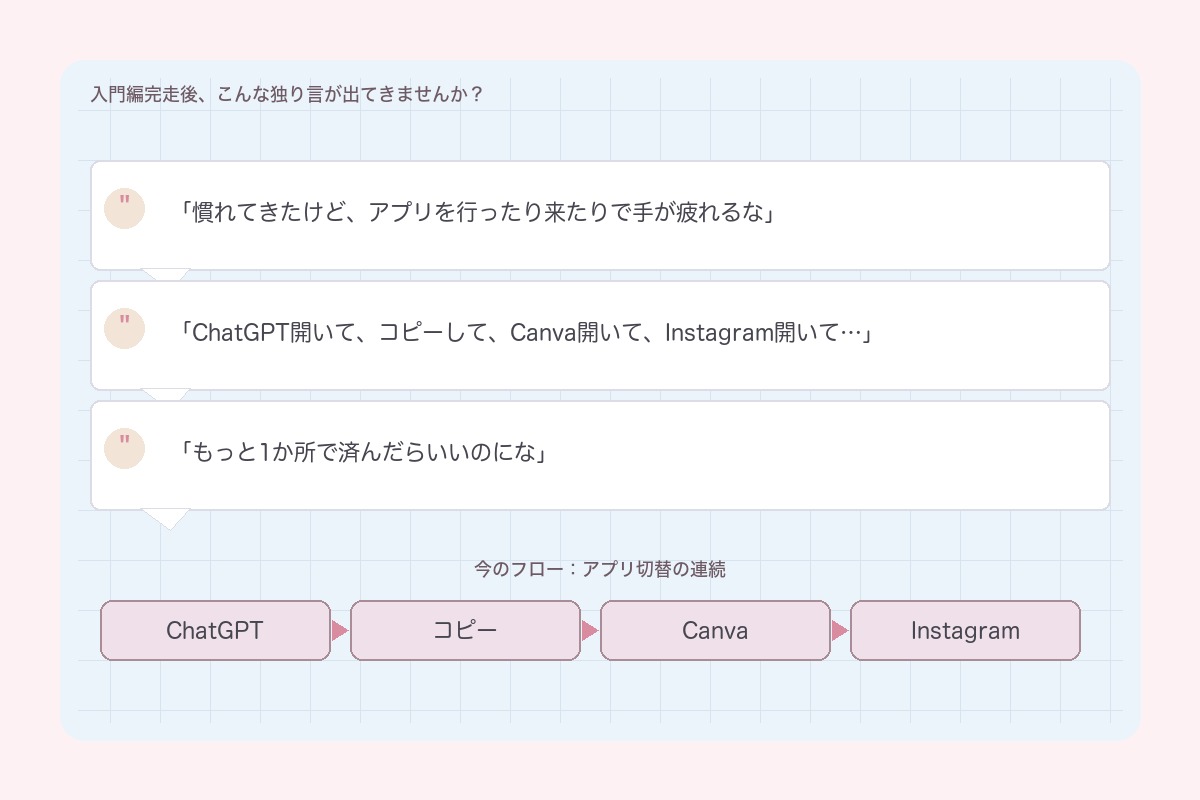The height and width of the screenshot is (800, 1200).
Task: Click quote icon beside ChatGPT開いて quote
Action: tap(125, 329)
